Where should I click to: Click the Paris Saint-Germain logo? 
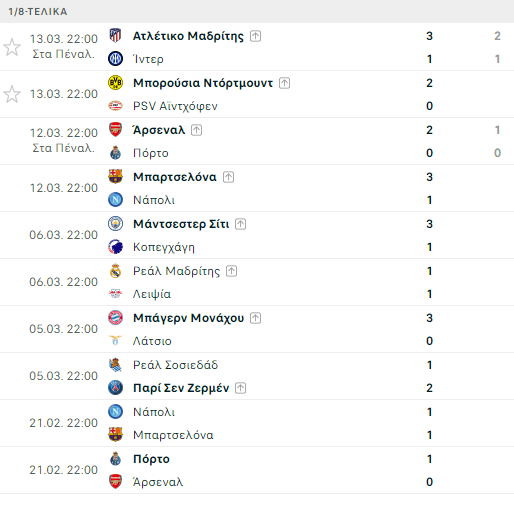115,388
